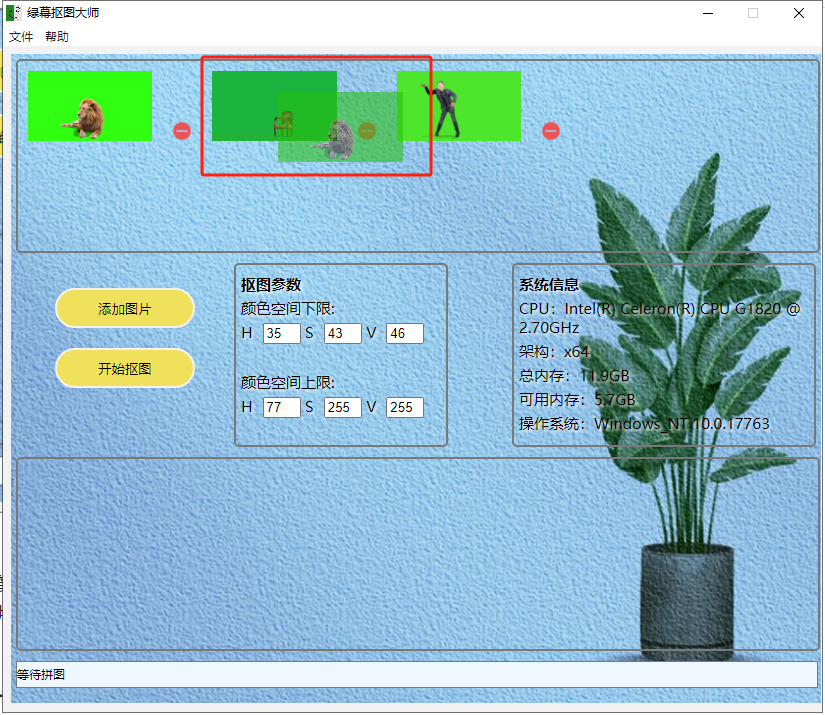Edit lower limit S field value 43
Image resolution: width=825 pixels, height=715 pixels.
coord(343,333)
